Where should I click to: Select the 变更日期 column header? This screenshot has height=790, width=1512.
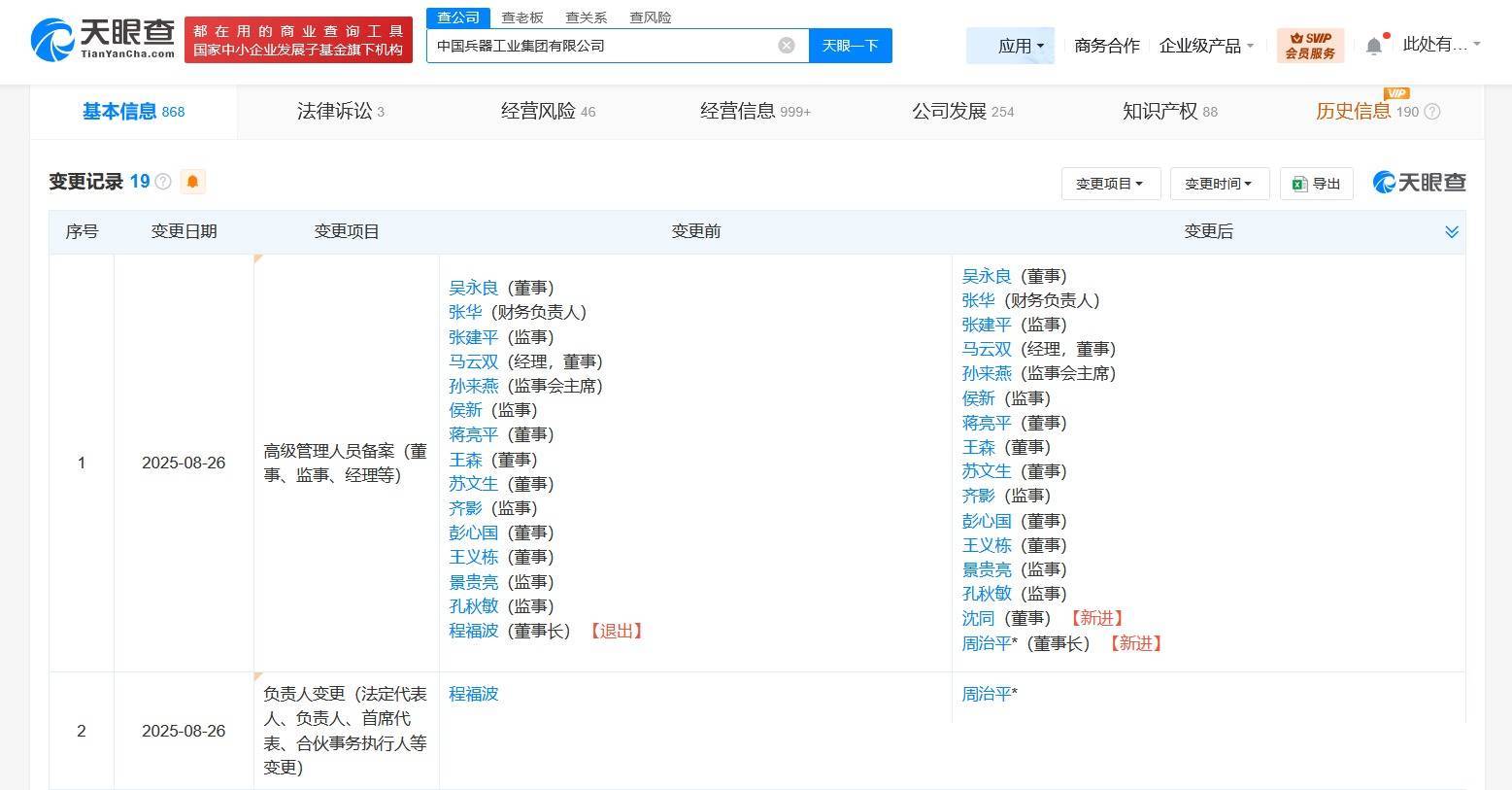pos(184,231)
